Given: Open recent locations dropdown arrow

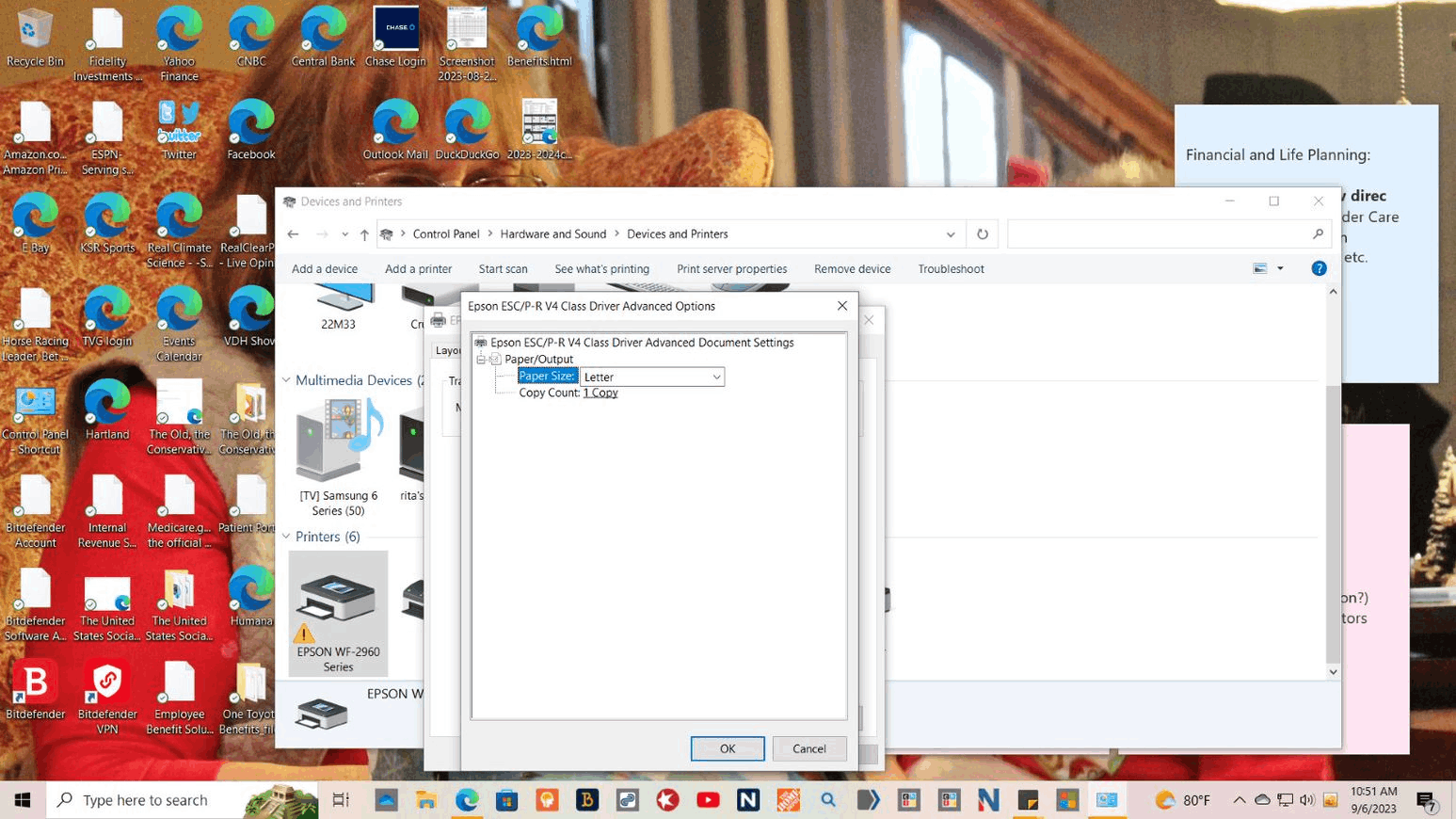Looking at the screenshot, I should (344, 234).
